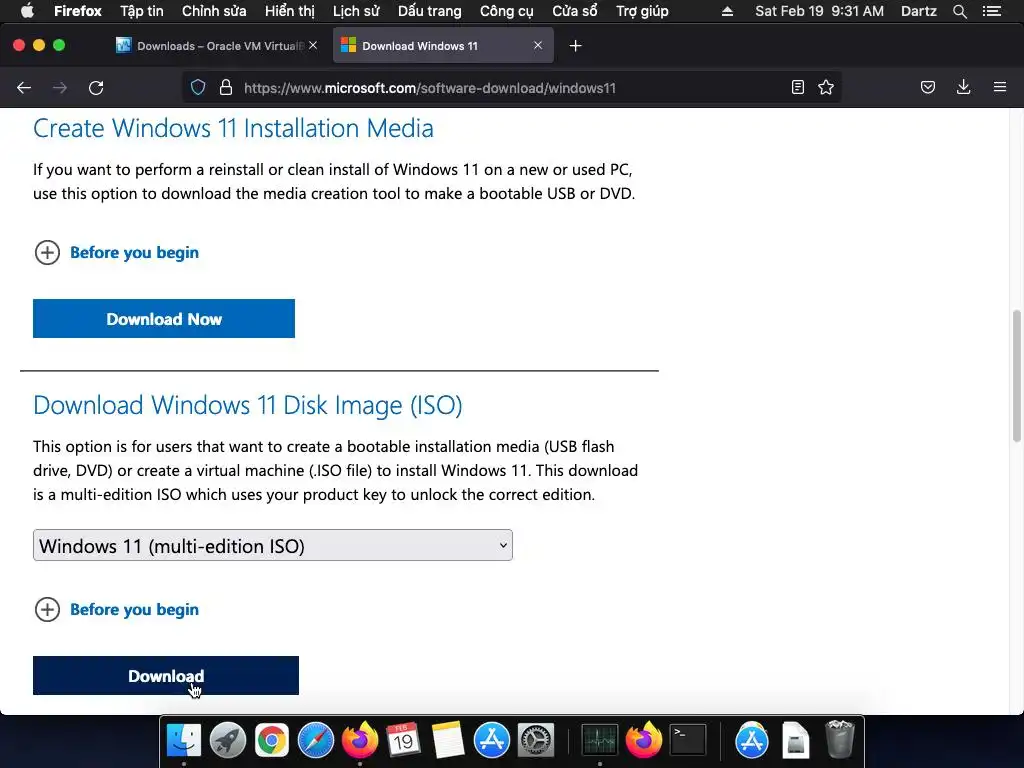Open Calendar from the dock
Screen dimensions: 1024x768
pos(403,741)
